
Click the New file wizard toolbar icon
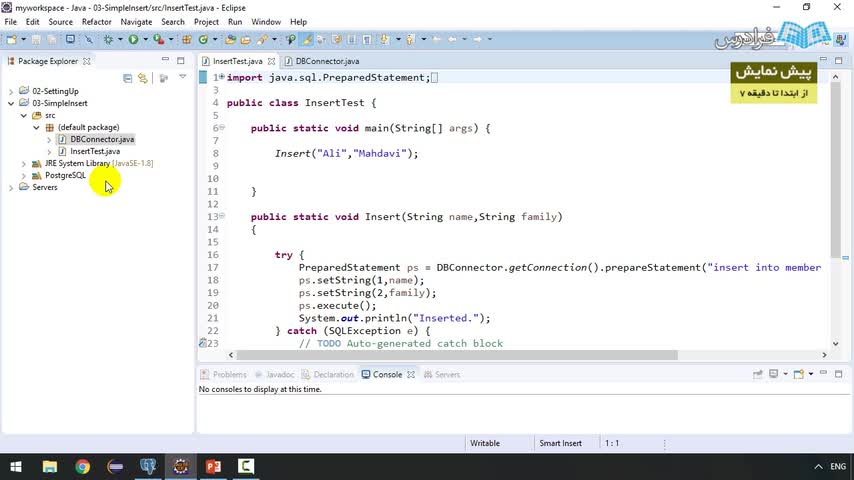coord(11,39)
